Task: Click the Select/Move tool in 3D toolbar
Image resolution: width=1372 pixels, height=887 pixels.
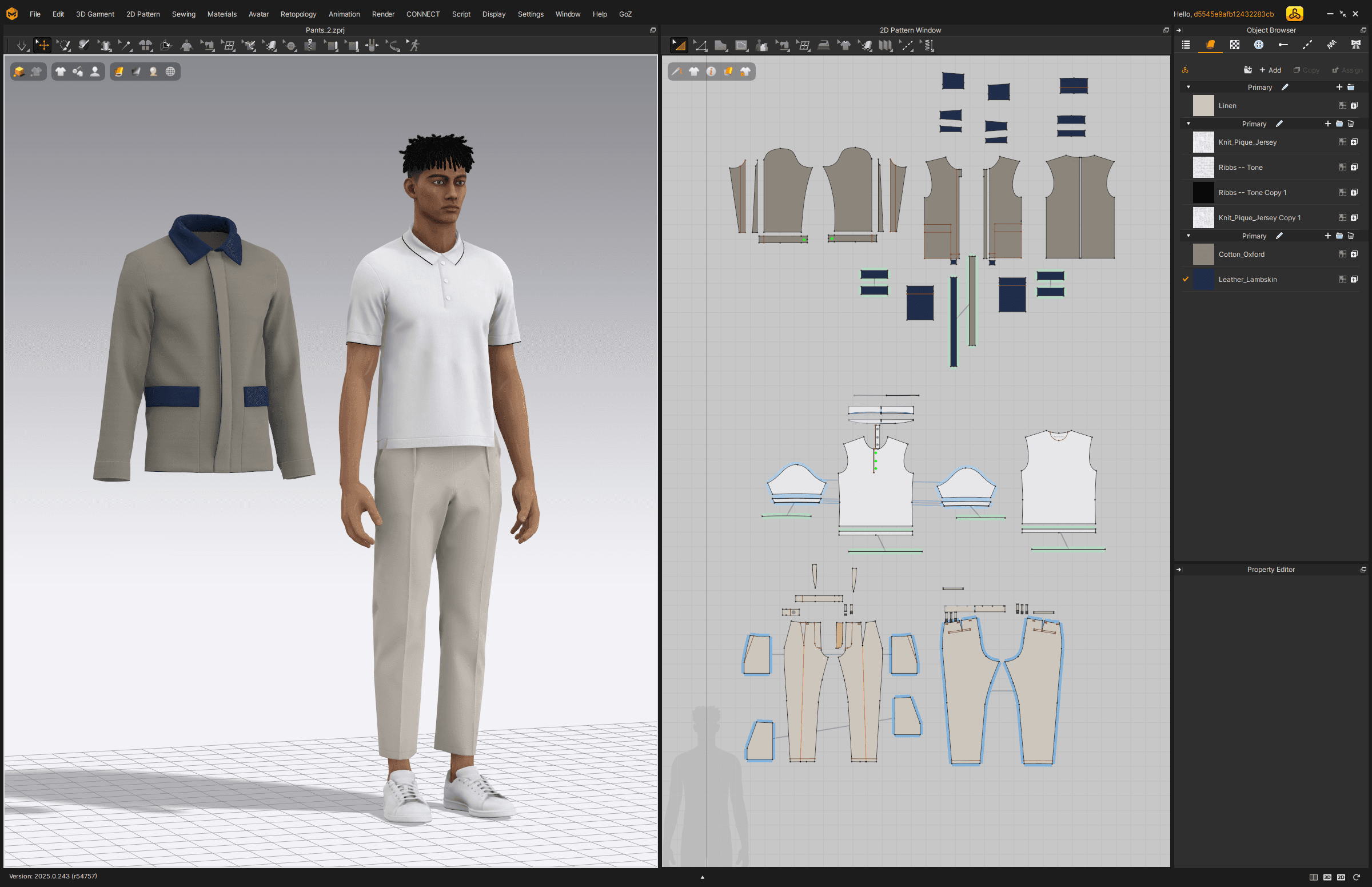Action: (x=43, y=45)
